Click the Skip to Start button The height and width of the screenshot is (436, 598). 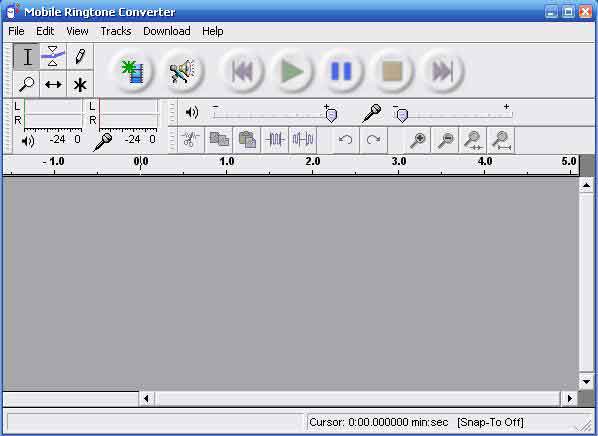[242, 71]
